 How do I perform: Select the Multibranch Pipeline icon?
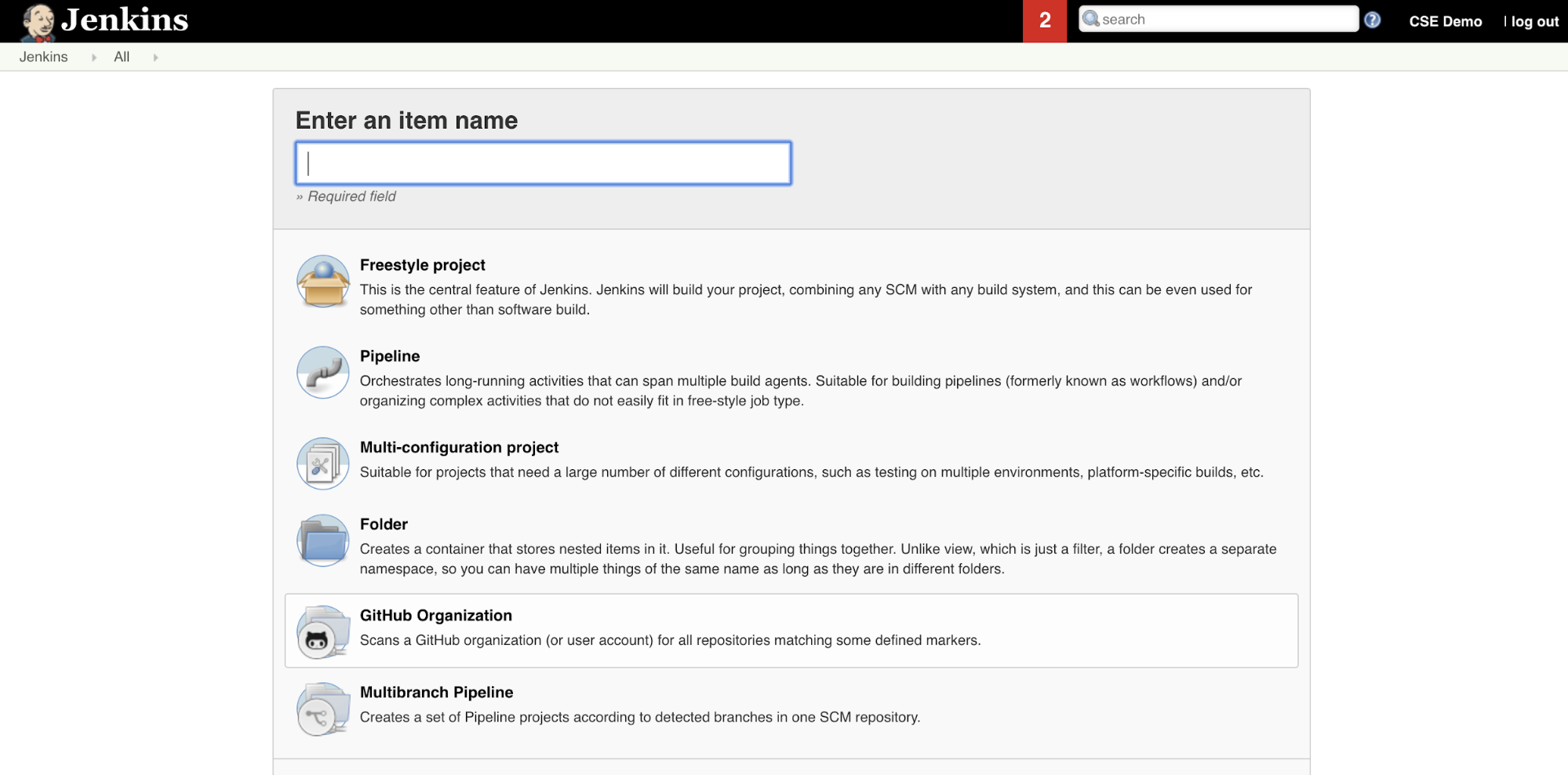pyautogui.click(x=322, y=708)
